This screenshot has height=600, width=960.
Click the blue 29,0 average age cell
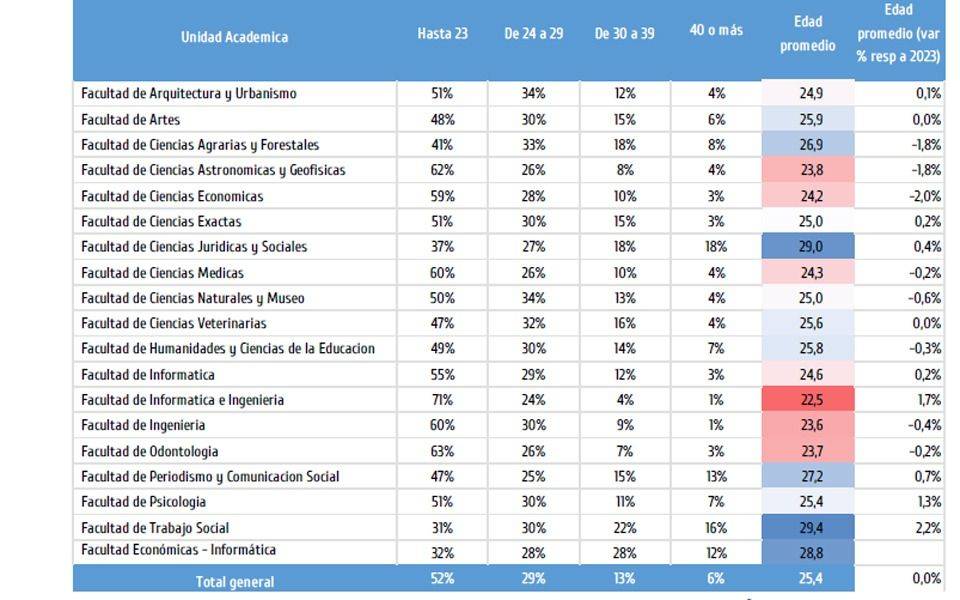click(x=807, y=247)
